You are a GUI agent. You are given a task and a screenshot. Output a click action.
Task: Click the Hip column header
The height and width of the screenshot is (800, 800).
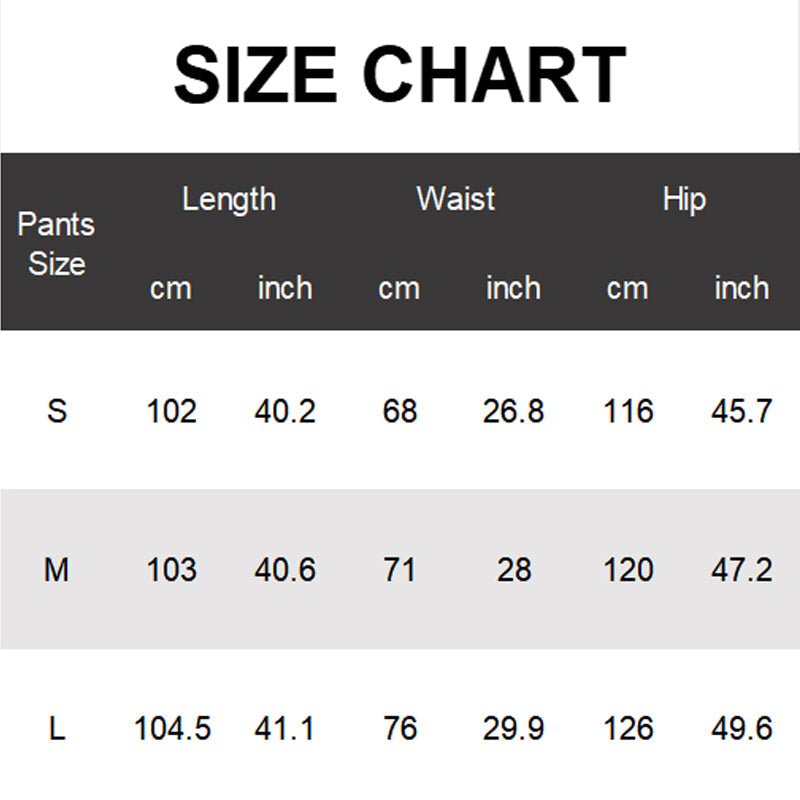pos(684,199)
